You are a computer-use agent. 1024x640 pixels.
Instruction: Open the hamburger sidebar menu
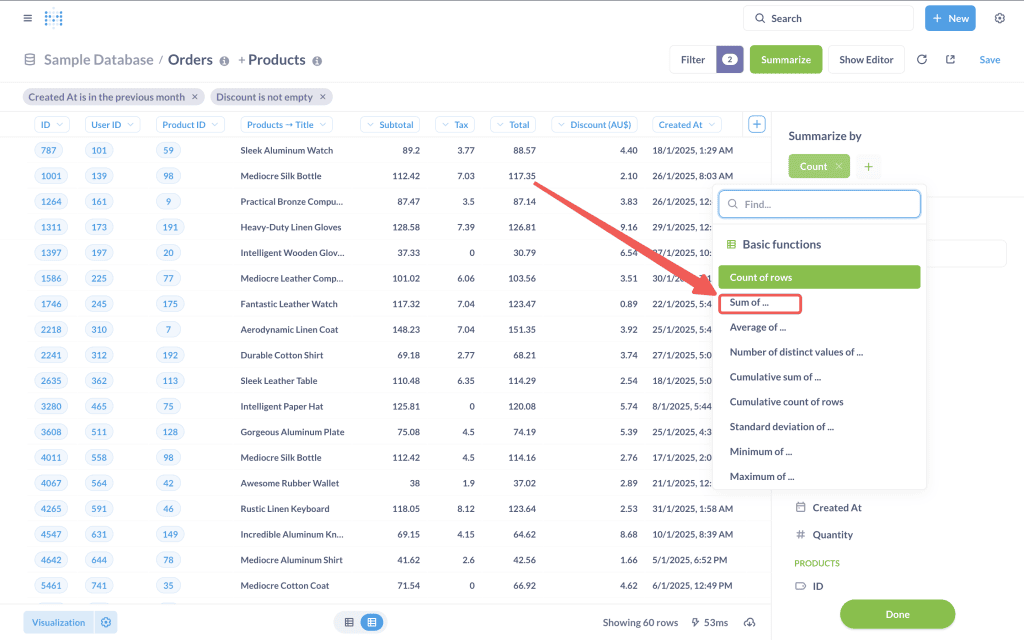27,18
